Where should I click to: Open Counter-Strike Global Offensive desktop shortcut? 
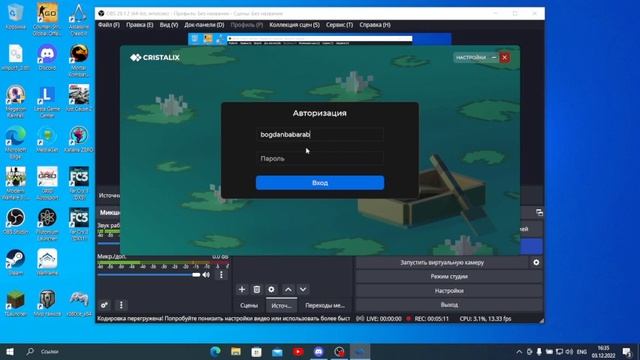[x=47, y=19]
